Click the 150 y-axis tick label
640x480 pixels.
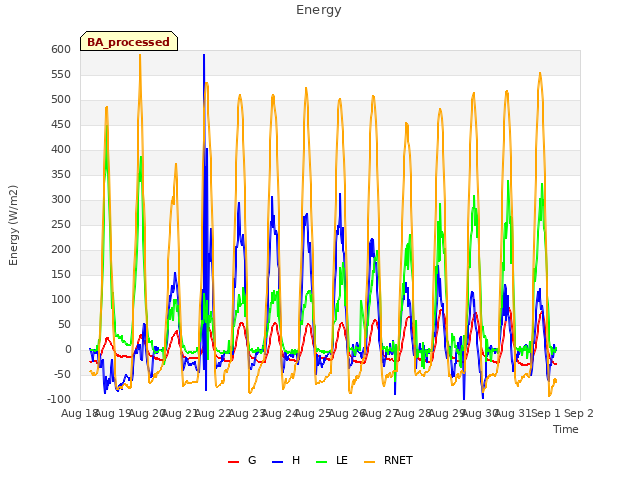(61, 275)
